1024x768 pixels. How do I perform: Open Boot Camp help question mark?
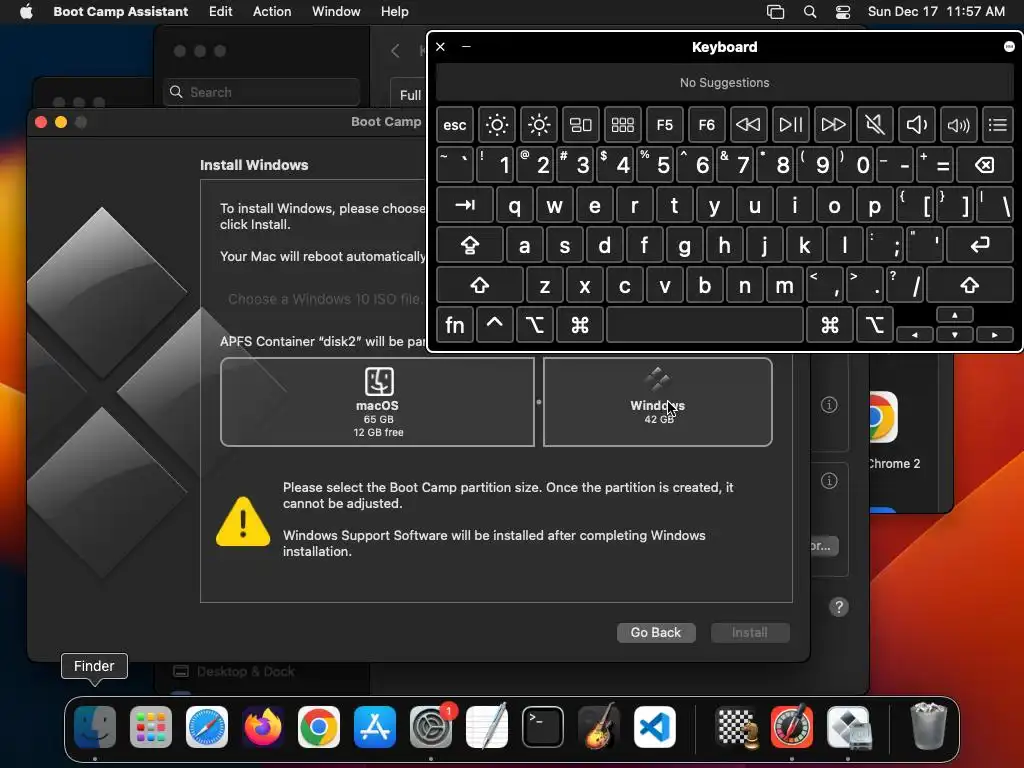839,607
